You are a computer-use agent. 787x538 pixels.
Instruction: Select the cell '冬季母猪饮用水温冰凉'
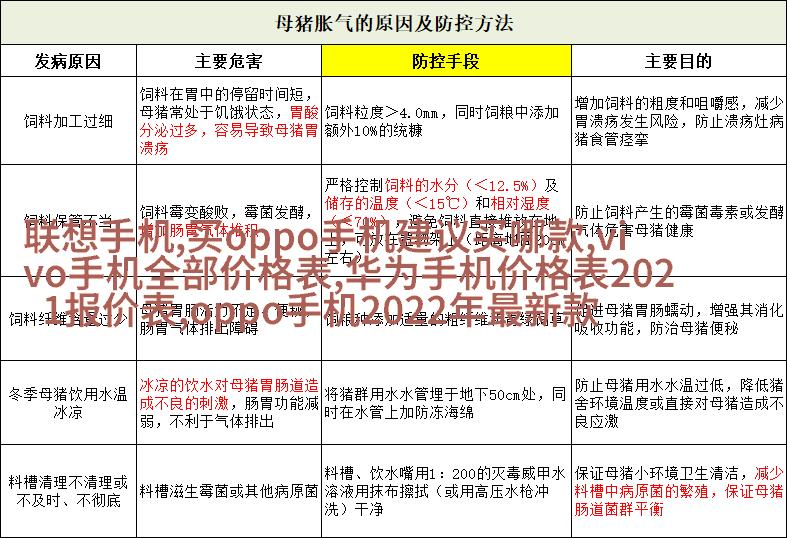coord(68,402)
